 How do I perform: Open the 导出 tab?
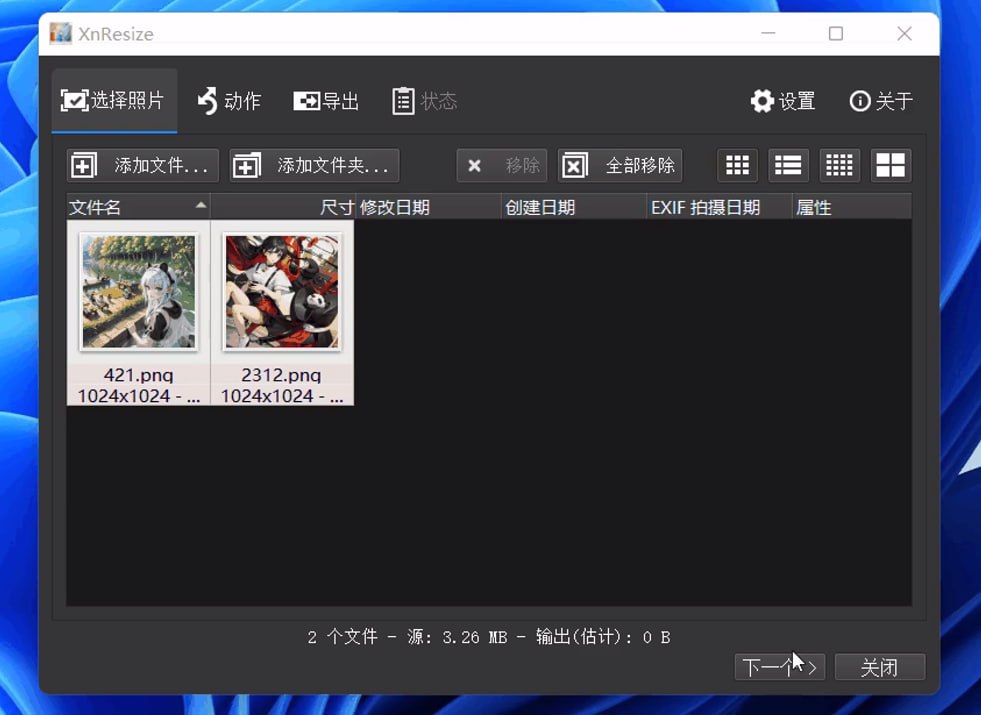(x=326, y=101)
